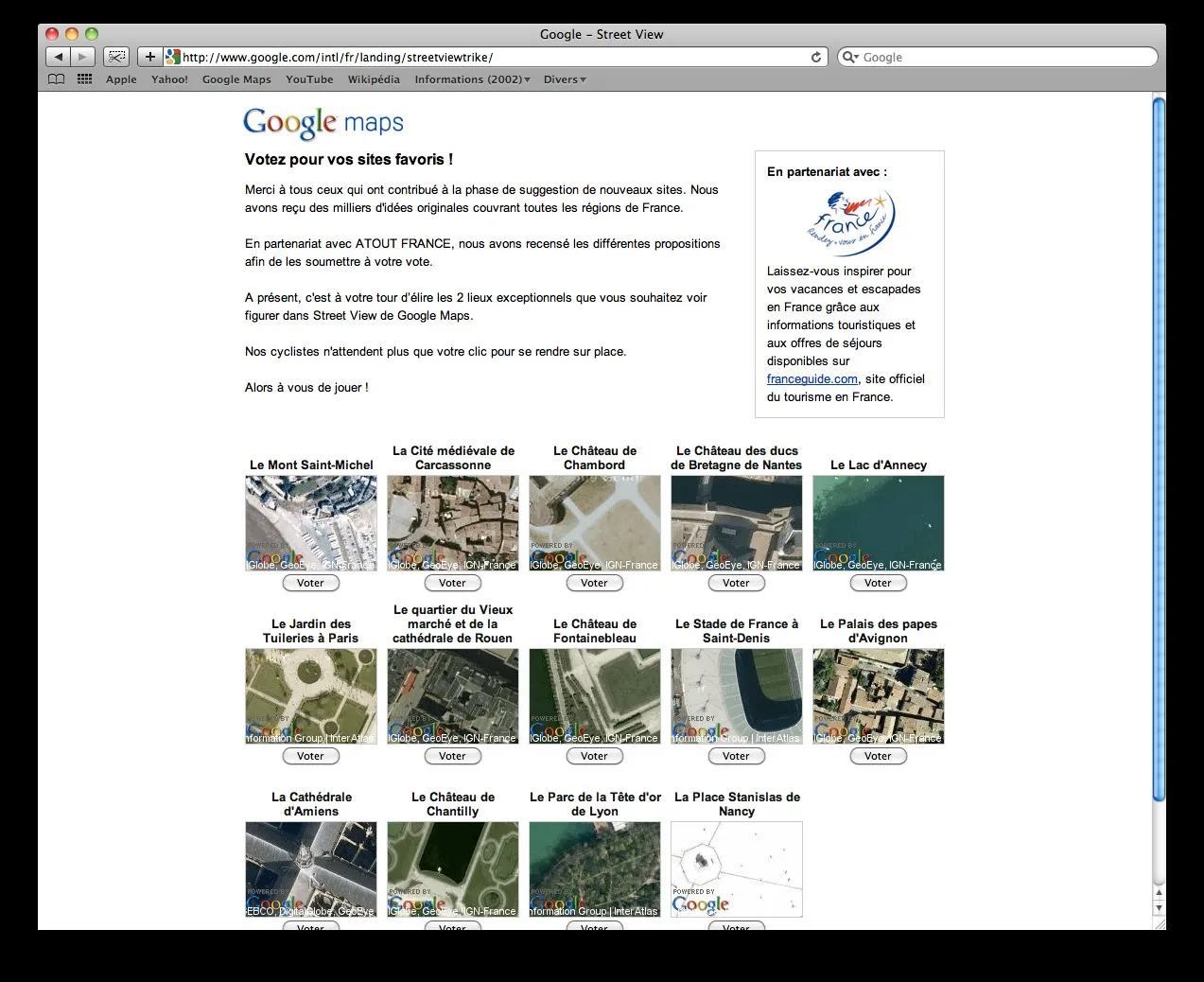Open the web clip toolbar icon
Image resolution: width=1204 pixels, height=982 pixels.
pos(116,57)
